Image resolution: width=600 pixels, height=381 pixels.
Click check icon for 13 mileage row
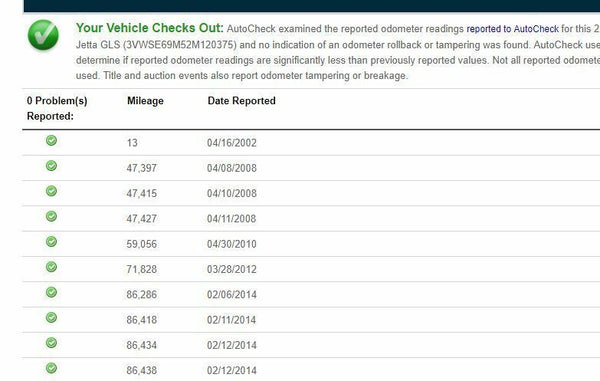(51, 140)
